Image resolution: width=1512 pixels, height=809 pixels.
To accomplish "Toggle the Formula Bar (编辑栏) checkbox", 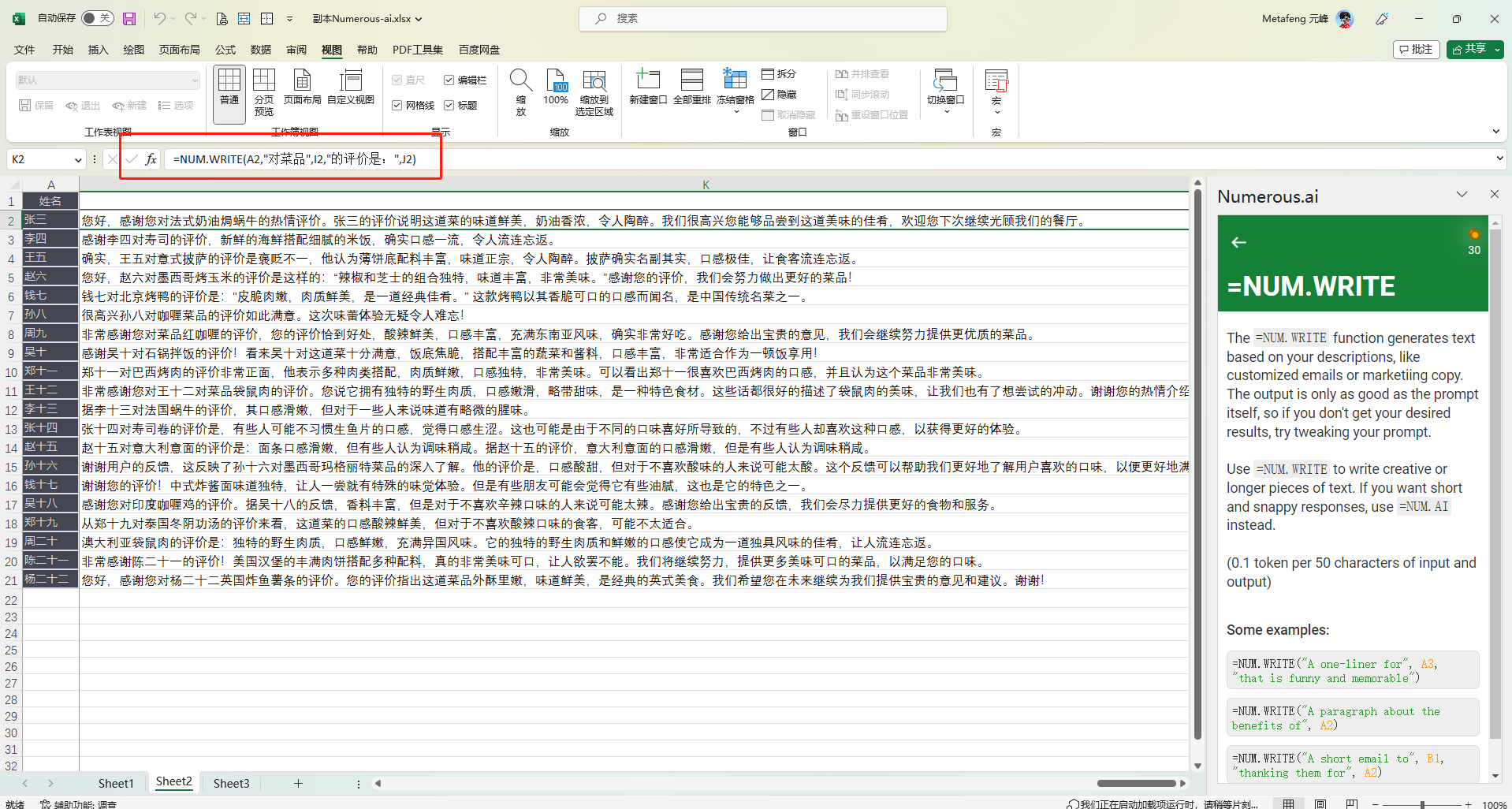I will tap(449, 80).
